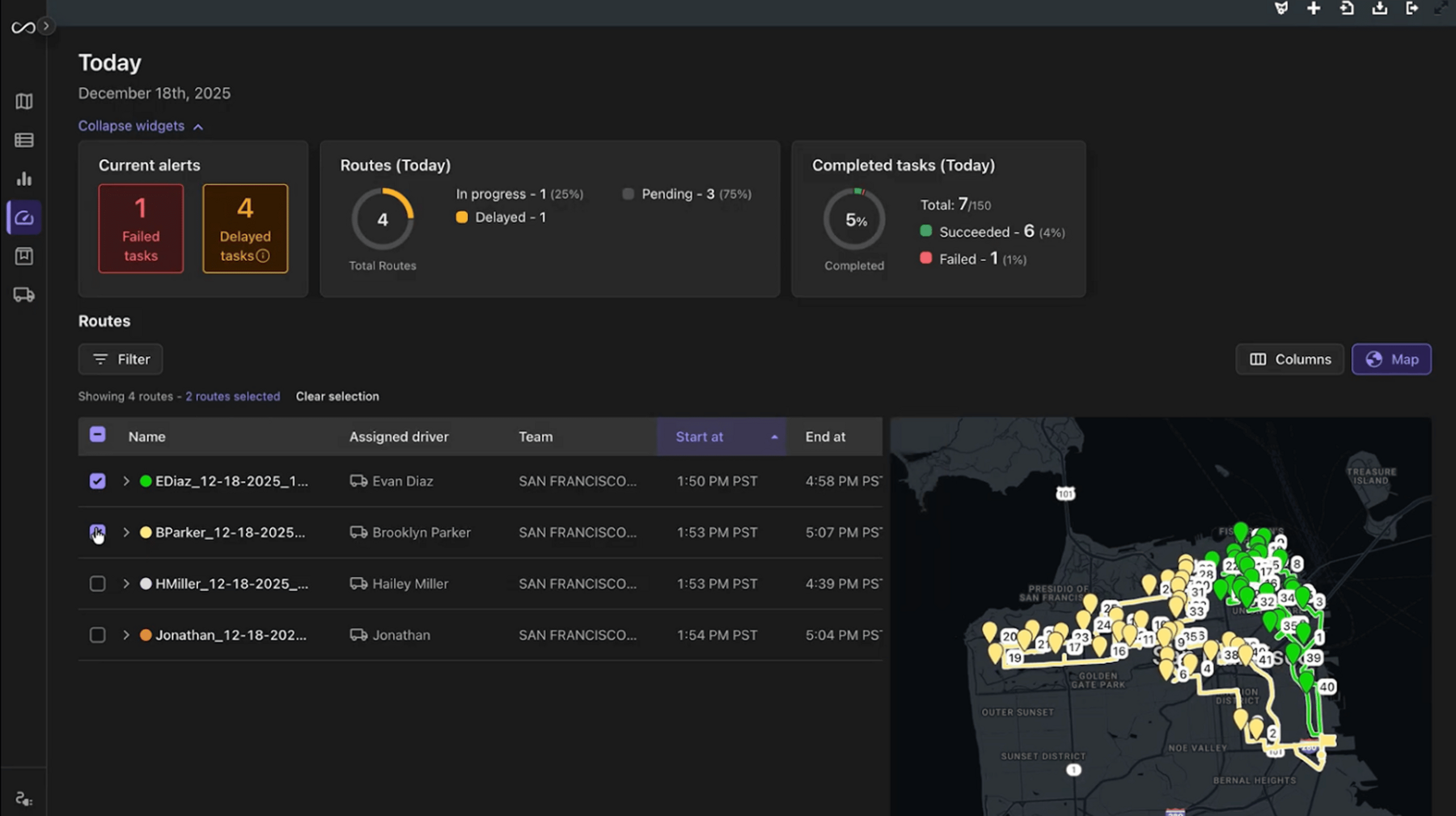Open the table list view sidebar icon
The image size is (1456, 816).
(24, 140)
